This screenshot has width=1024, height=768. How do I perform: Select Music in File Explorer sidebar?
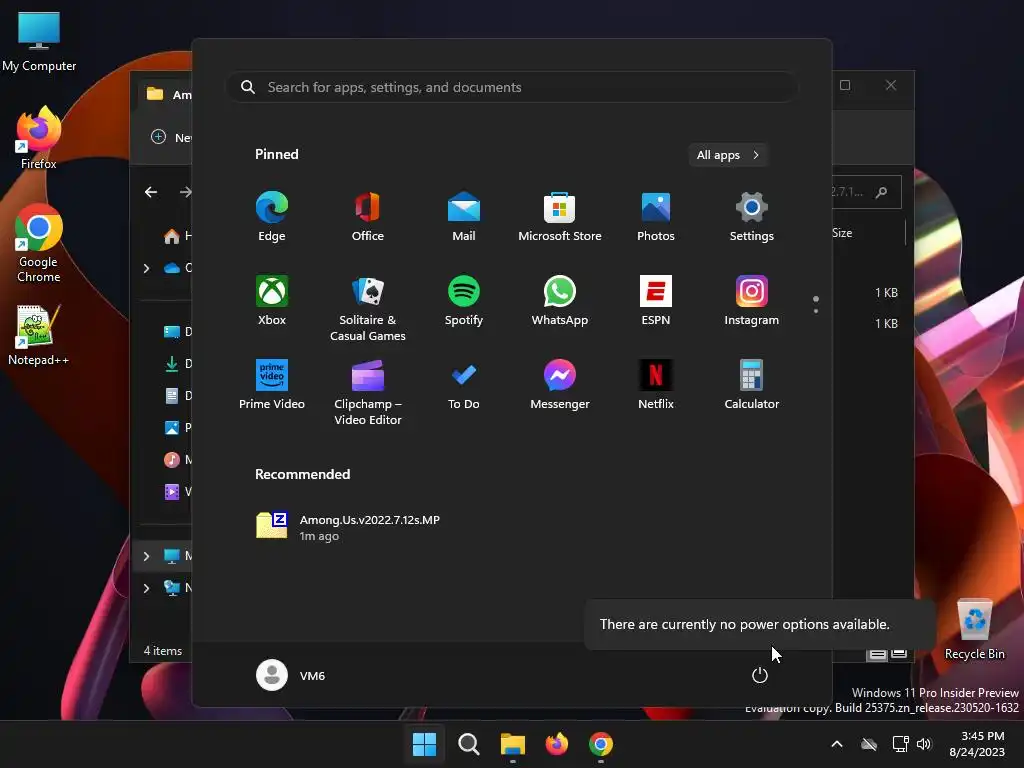click(x=176, y=460)
